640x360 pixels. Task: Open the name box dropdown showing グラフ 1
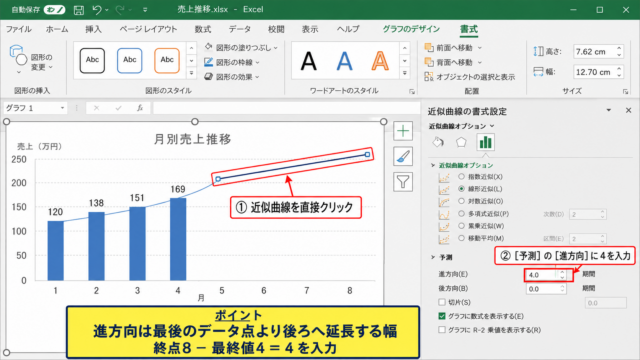[62, 108]
